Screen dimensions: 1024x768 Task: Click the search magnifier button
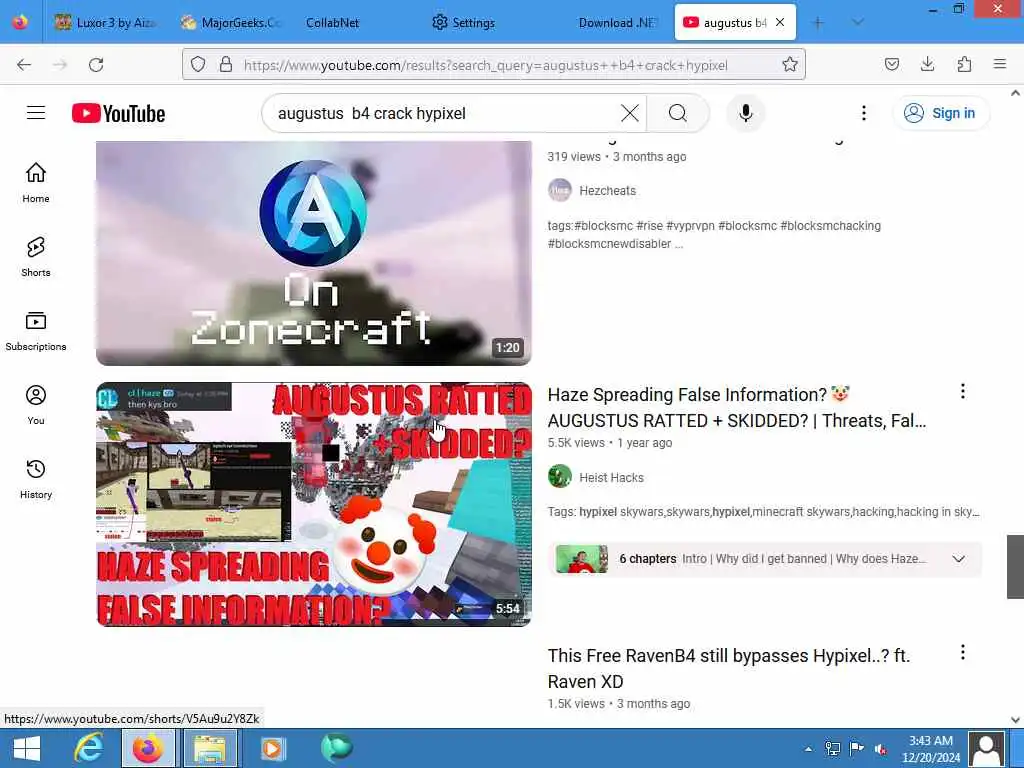click(678, 113)
